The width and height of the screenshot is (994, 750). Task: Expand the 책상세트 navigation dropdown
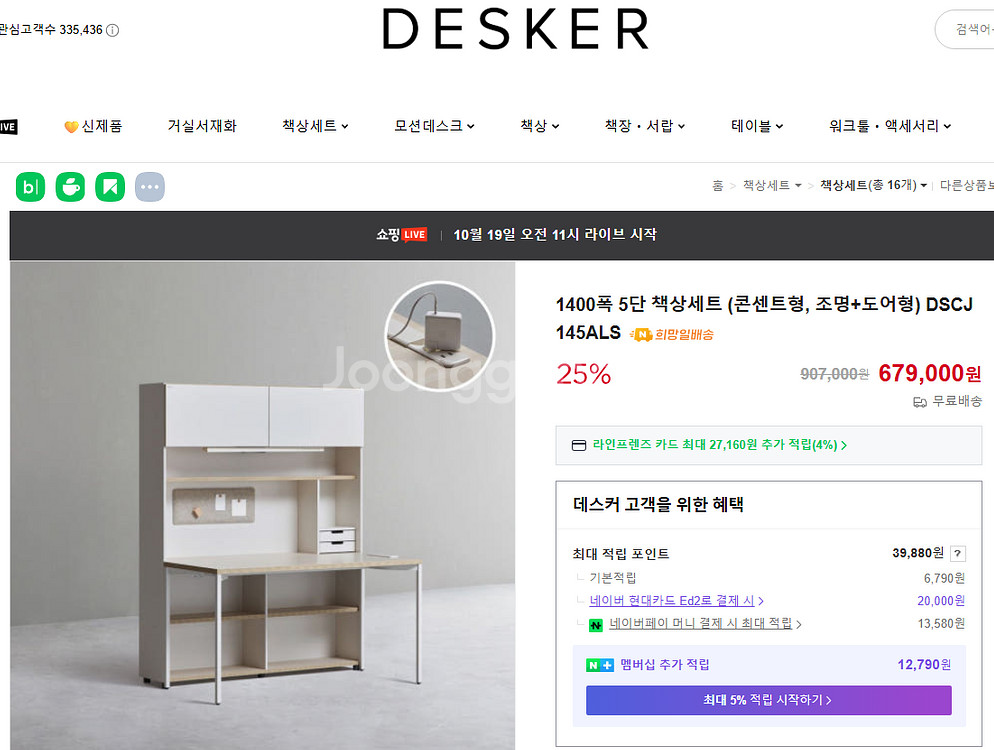[315, 126]
